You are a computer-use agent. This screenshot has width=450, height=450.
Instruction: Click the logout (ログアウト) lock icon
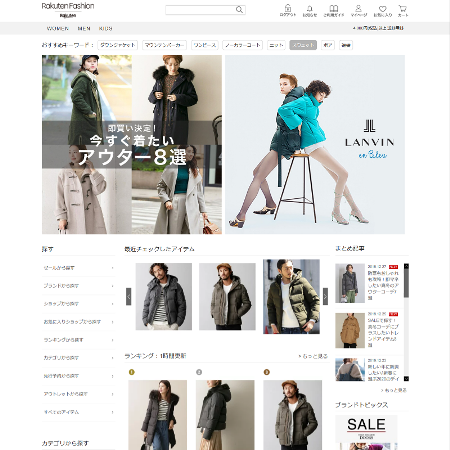[288, 10]
